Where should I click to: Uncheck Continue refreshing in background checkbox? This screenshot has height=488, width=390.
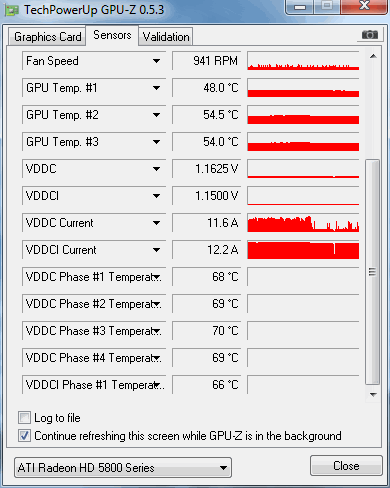click(24, 436)
